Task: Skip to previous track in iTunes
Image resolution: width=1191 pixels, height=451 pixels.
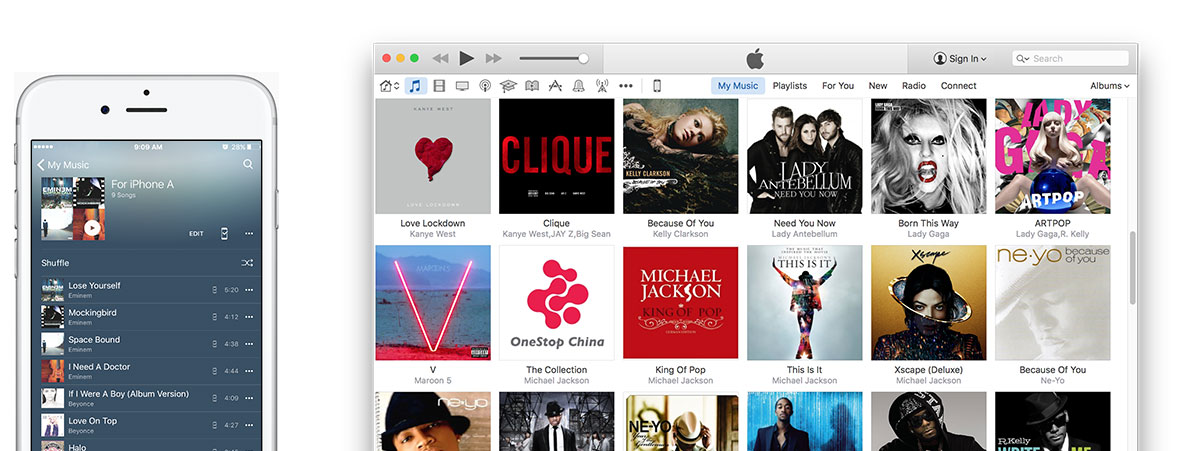Action: coord(440,58)
